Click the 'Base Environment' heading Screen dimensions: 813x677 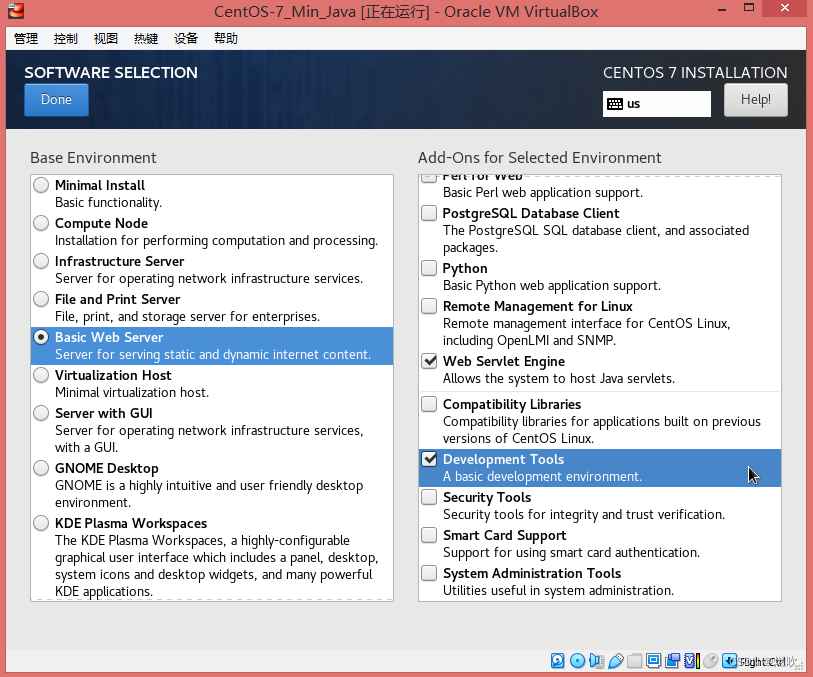coord(93,158)
